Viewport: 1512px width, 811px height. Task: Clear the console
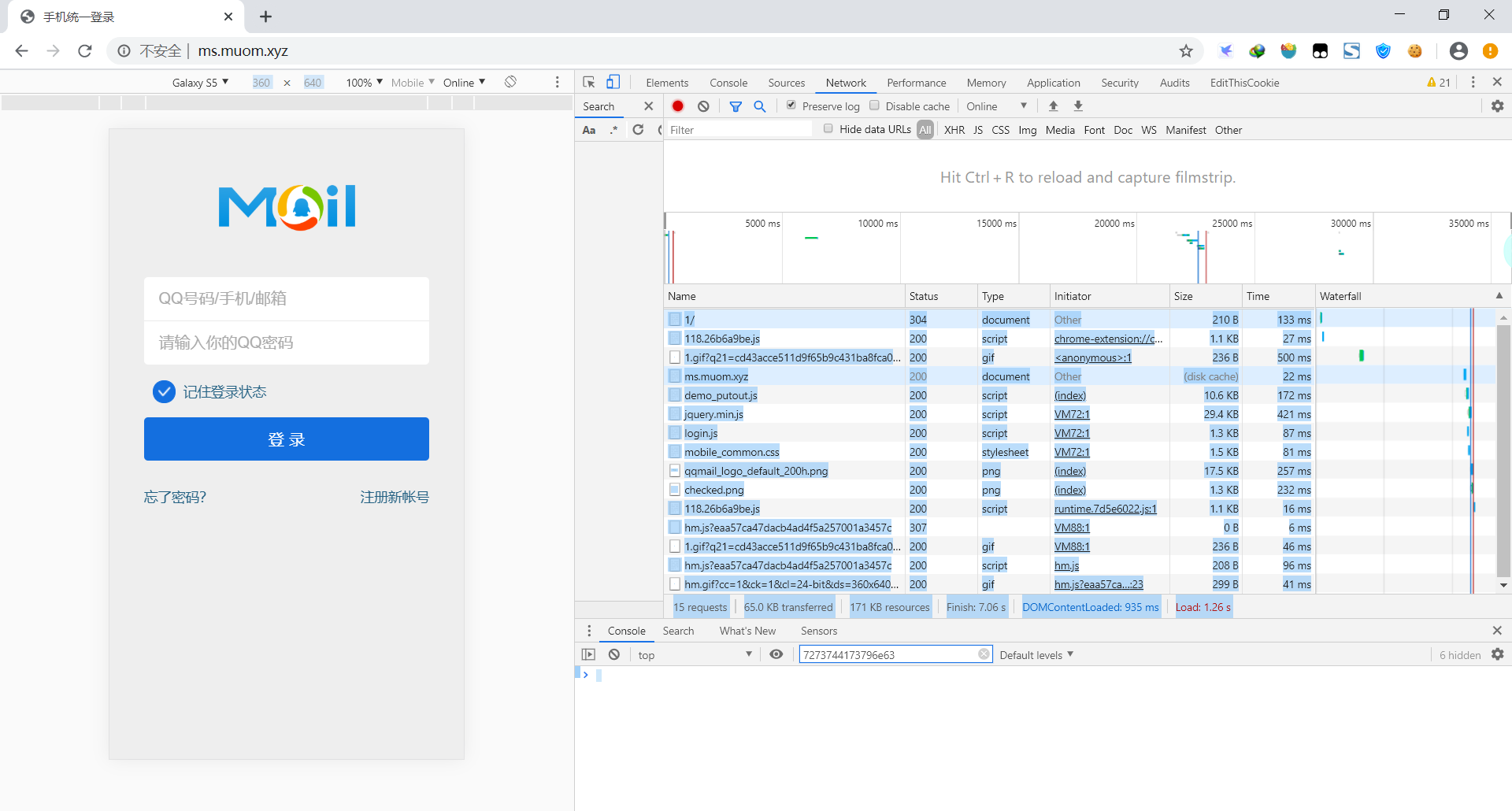614,654
